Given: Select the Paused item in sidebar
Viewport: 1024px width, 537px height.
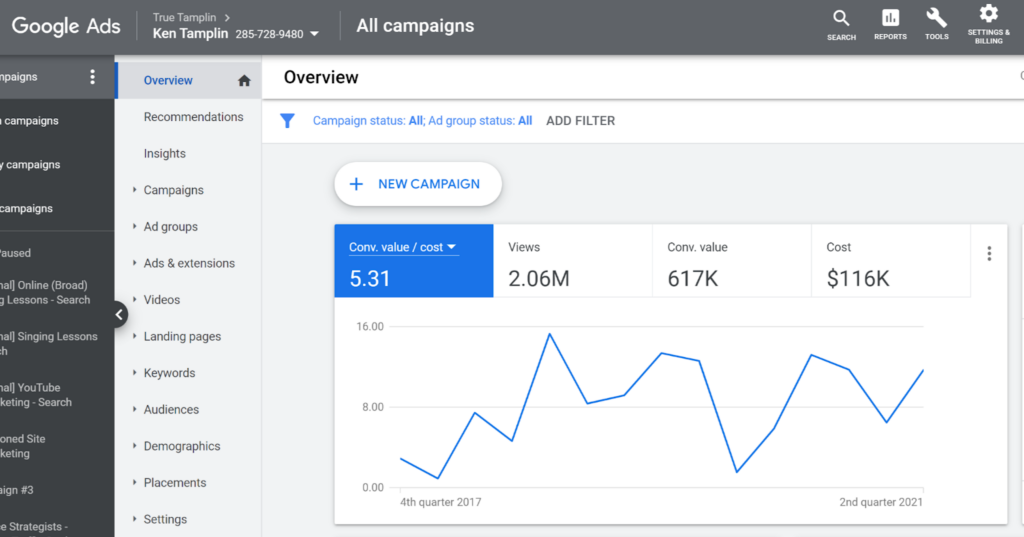Looking at the screenshot, I should 16,253.
